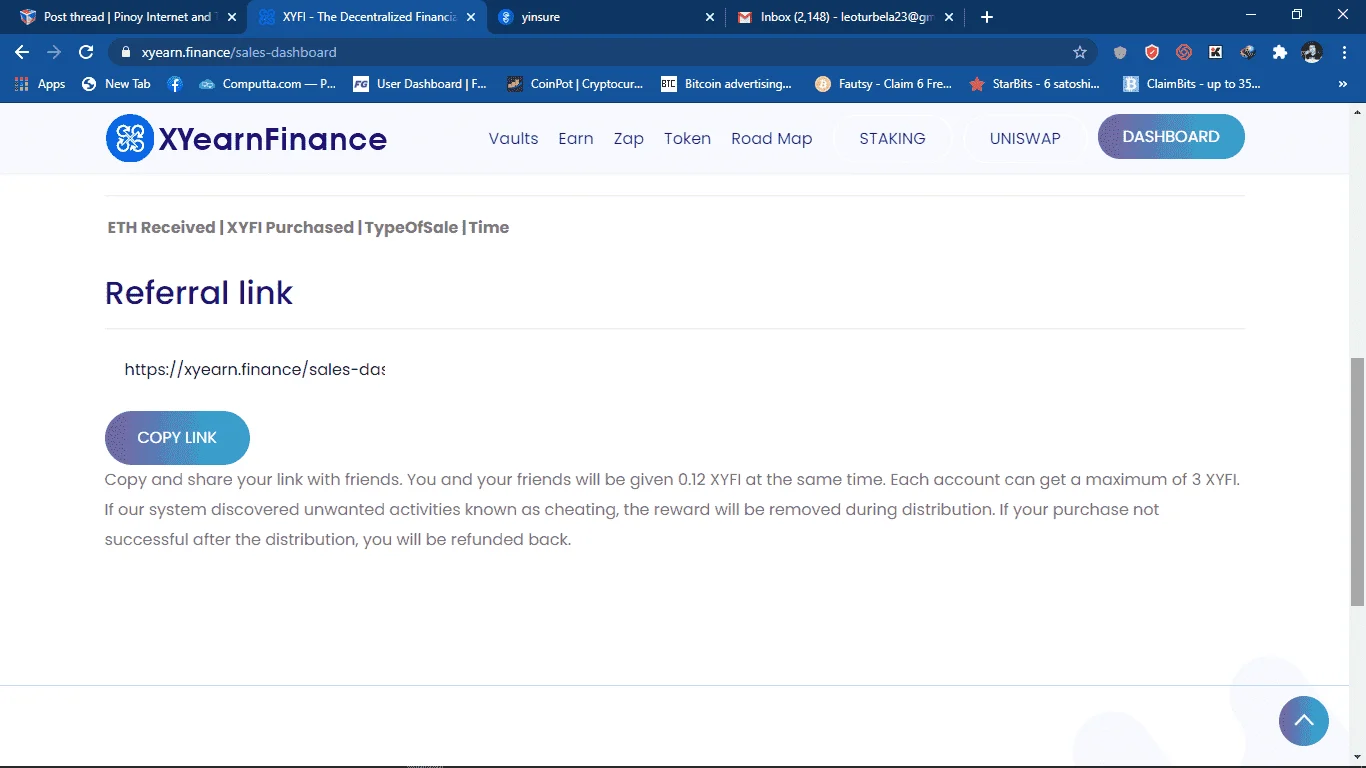Click the browser address bar
The image size is (1366, 768).
tap(600, 52)
